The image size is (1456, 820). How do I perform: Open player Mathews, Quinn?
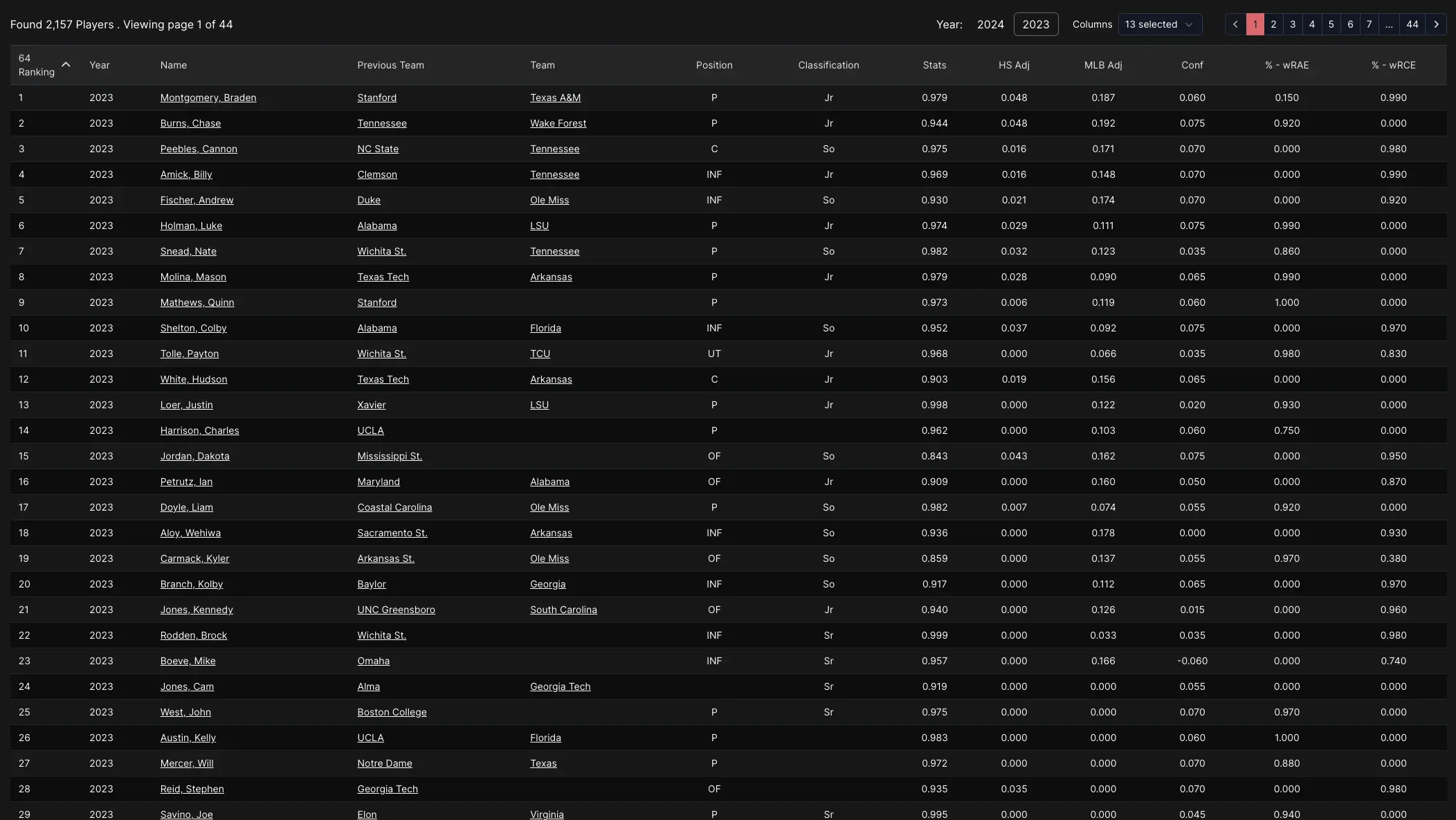(197, 302)
